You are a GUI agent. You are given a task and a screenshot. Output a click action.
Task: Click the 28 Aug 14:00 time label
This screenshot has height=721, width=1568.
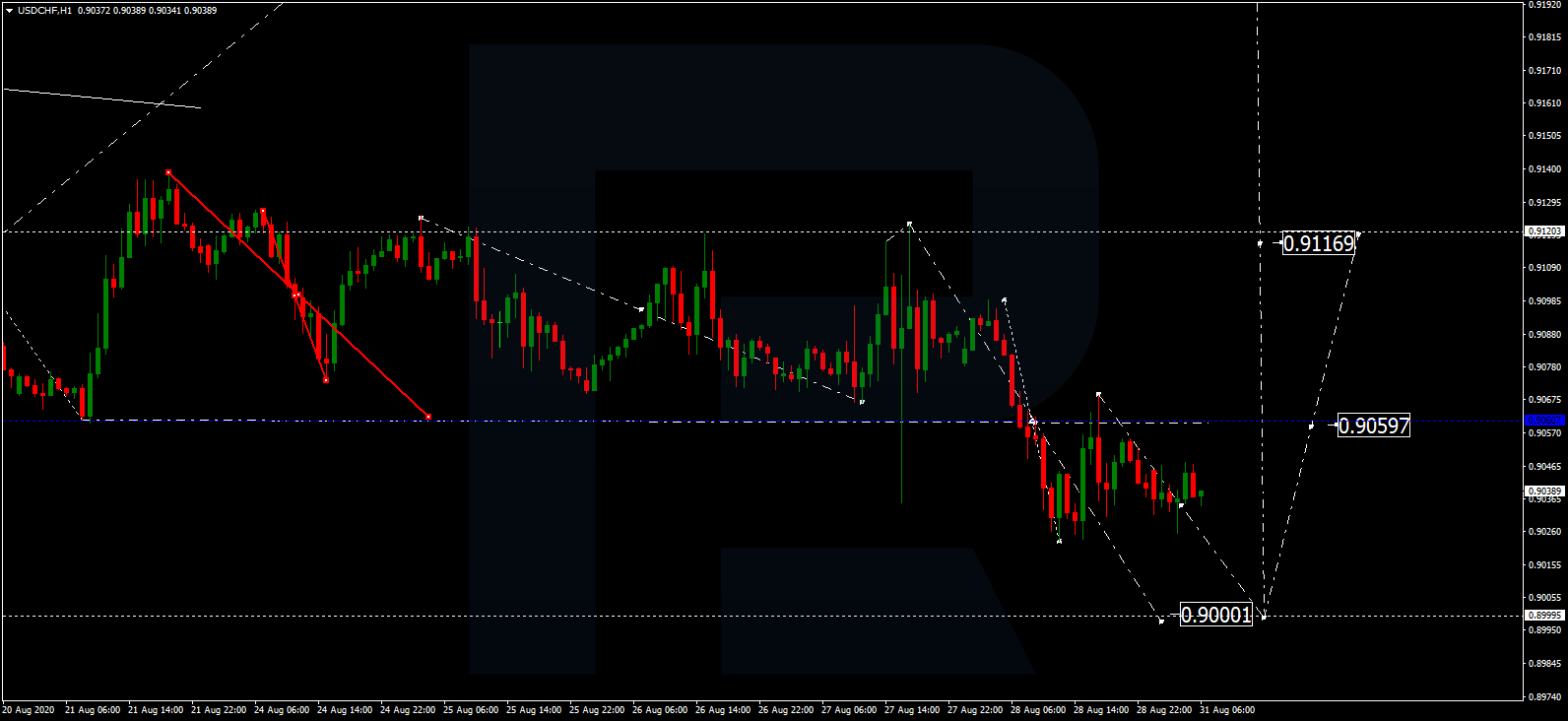(1101, 710)
